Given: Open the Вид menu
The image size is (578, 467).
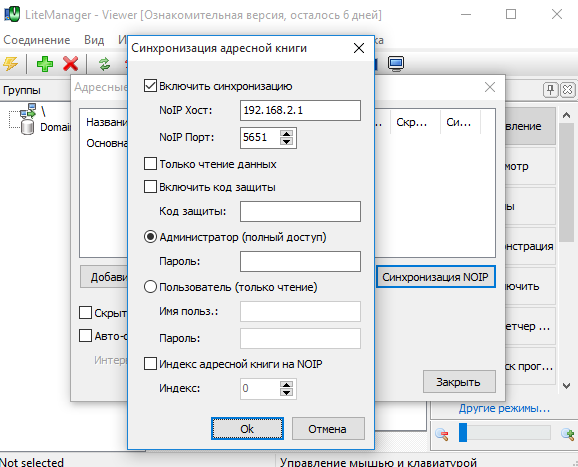Looking at the screenshot, I should coord(94,40).
